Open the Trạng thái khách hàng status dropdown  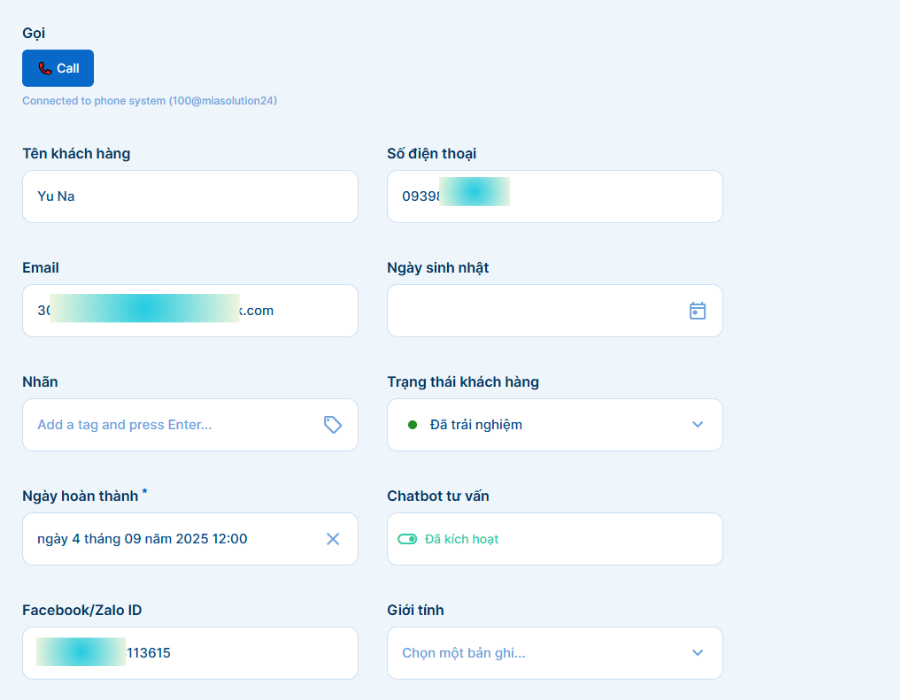[x=555, y=424]
